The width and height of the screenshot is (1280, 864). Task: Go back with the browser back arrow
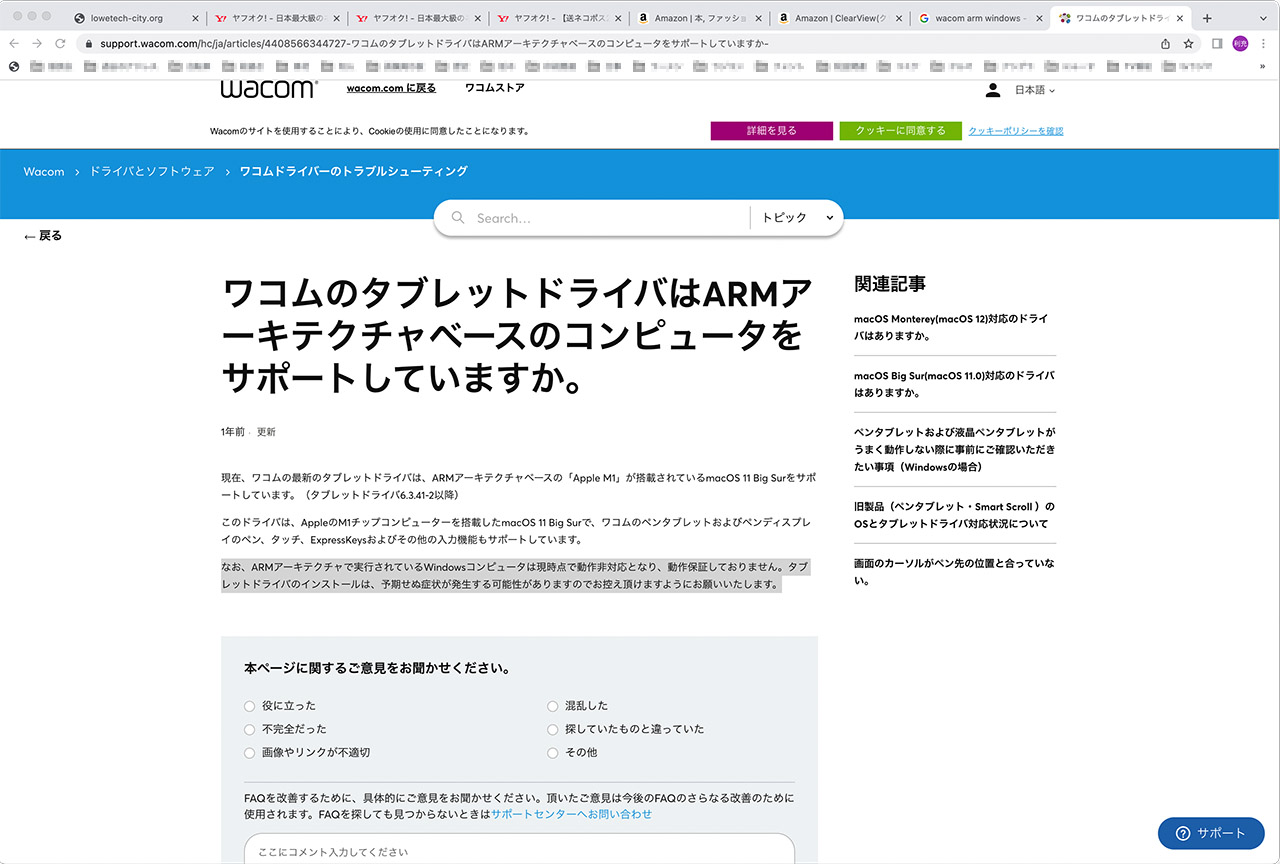pos(14,44)
